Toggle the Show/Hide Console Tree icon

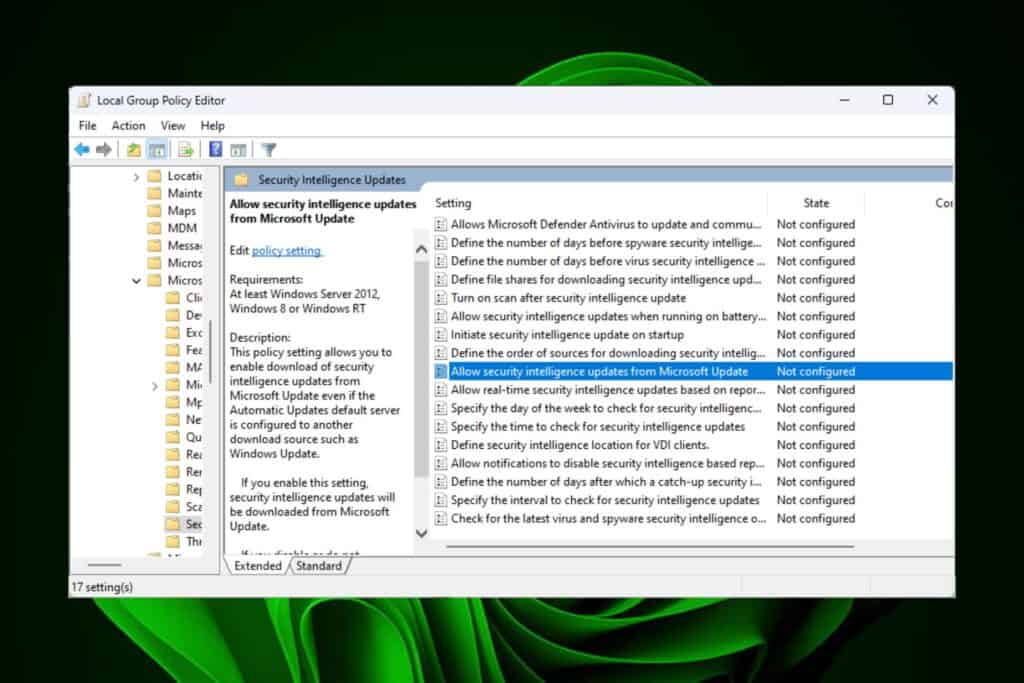[x=157, y=149]
